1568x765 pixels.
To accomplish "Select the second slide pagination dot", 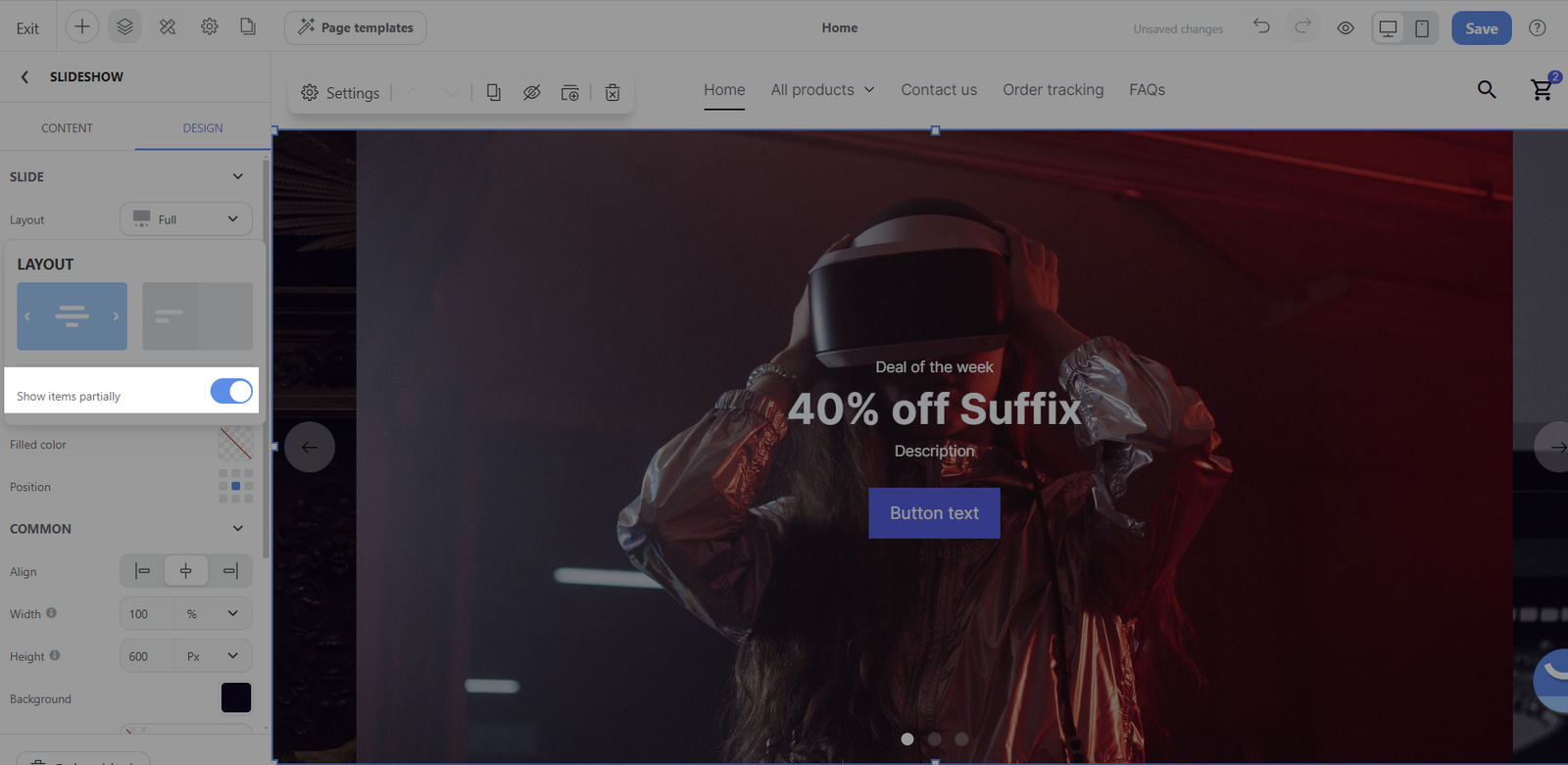I will pos(934,740).
